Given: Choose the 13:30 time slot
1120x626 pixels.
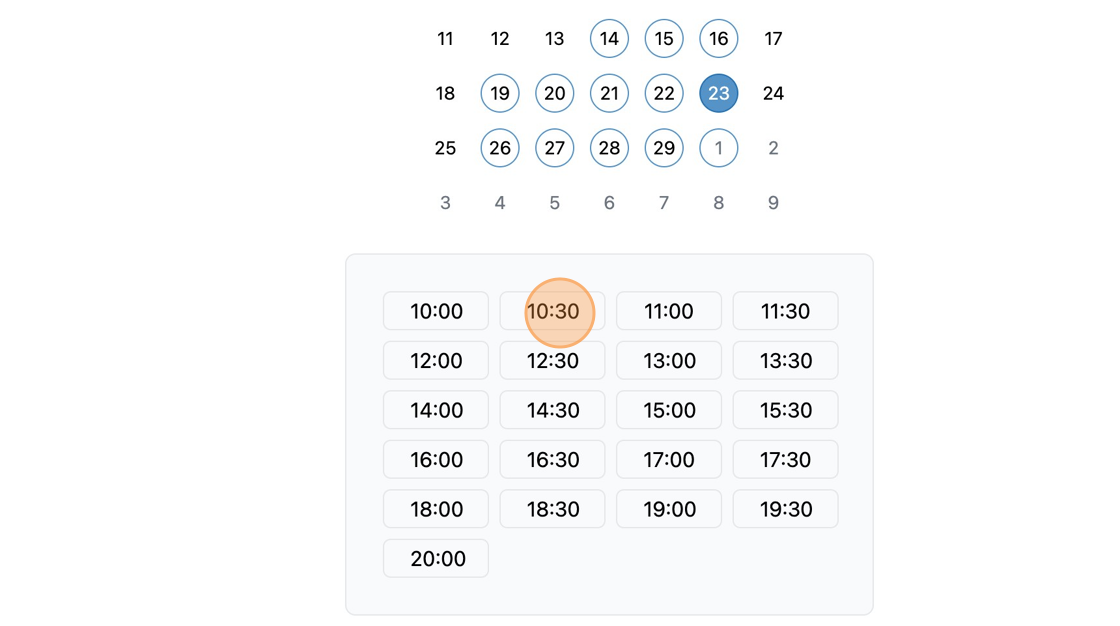Looking at the screenshot, I should pos(785,360).
